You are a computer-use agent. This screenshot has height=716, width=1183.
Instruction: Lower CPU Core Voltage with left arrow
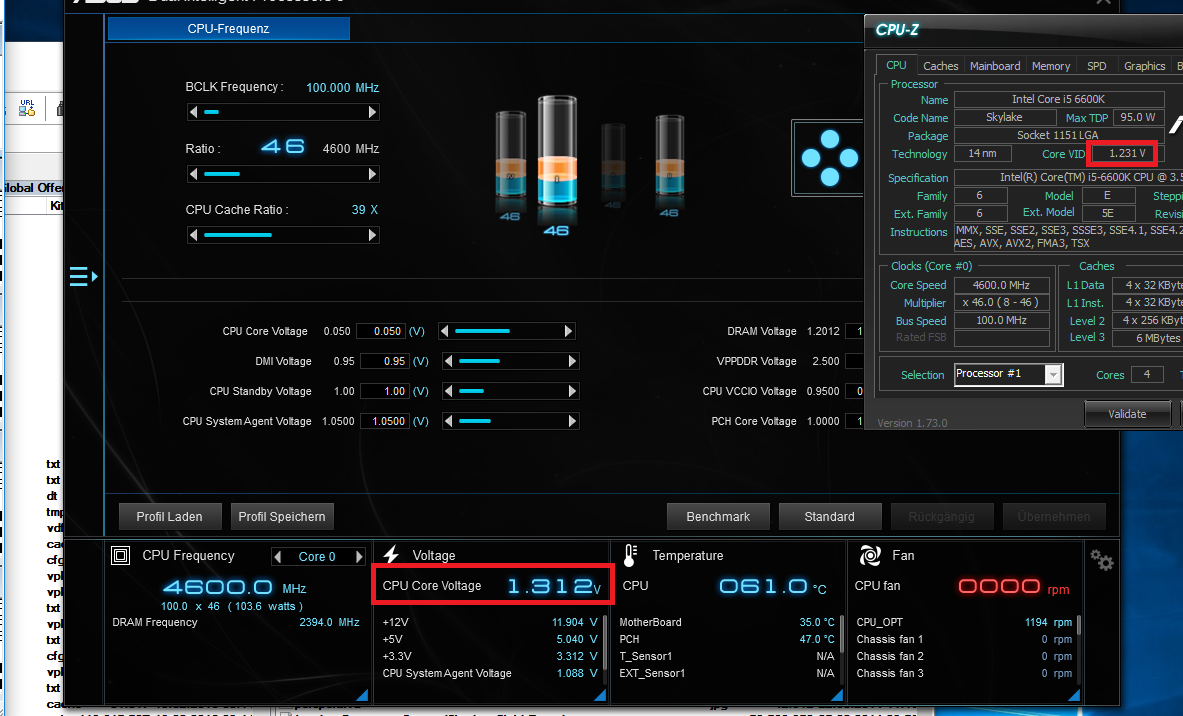click(444, 331)
